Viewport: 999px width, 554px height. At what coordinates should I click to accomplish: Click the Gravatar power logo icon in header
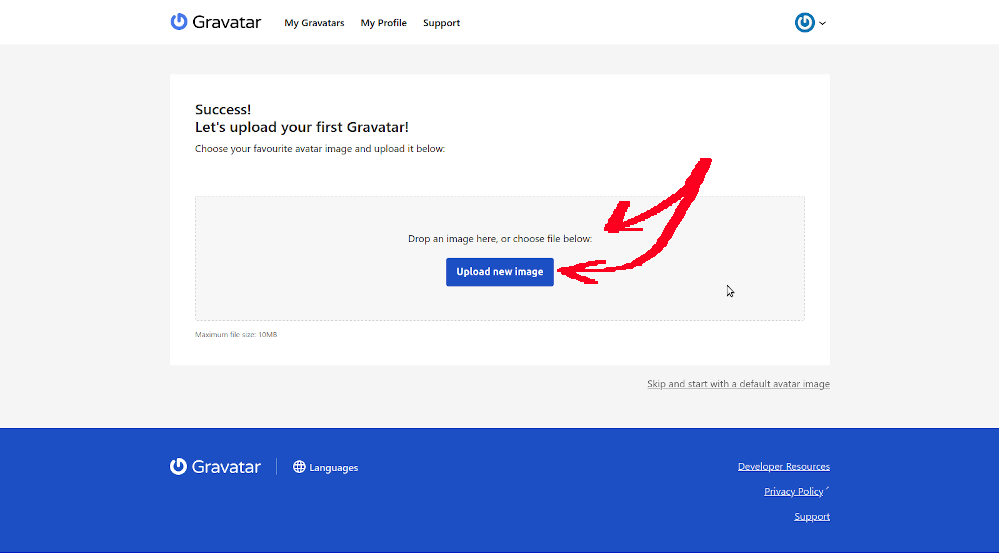coord(179,22)
